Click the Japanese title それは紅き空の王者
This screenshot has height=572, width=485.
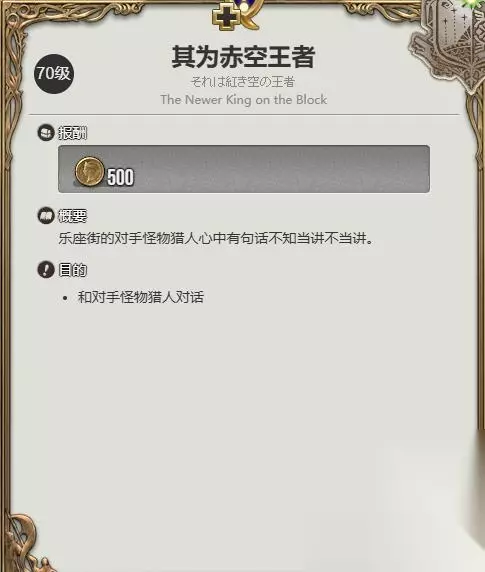[243, 82]
